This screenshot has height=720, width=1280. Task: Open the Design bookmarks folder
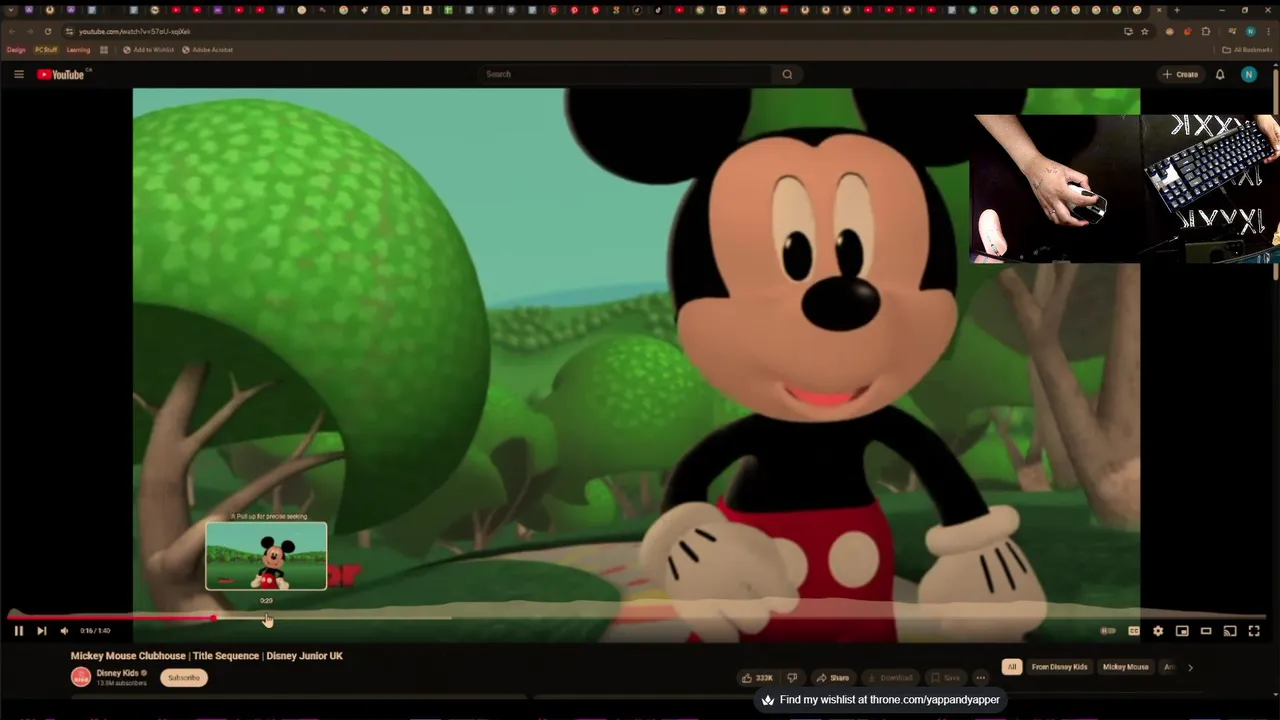[x=15, y=50]
